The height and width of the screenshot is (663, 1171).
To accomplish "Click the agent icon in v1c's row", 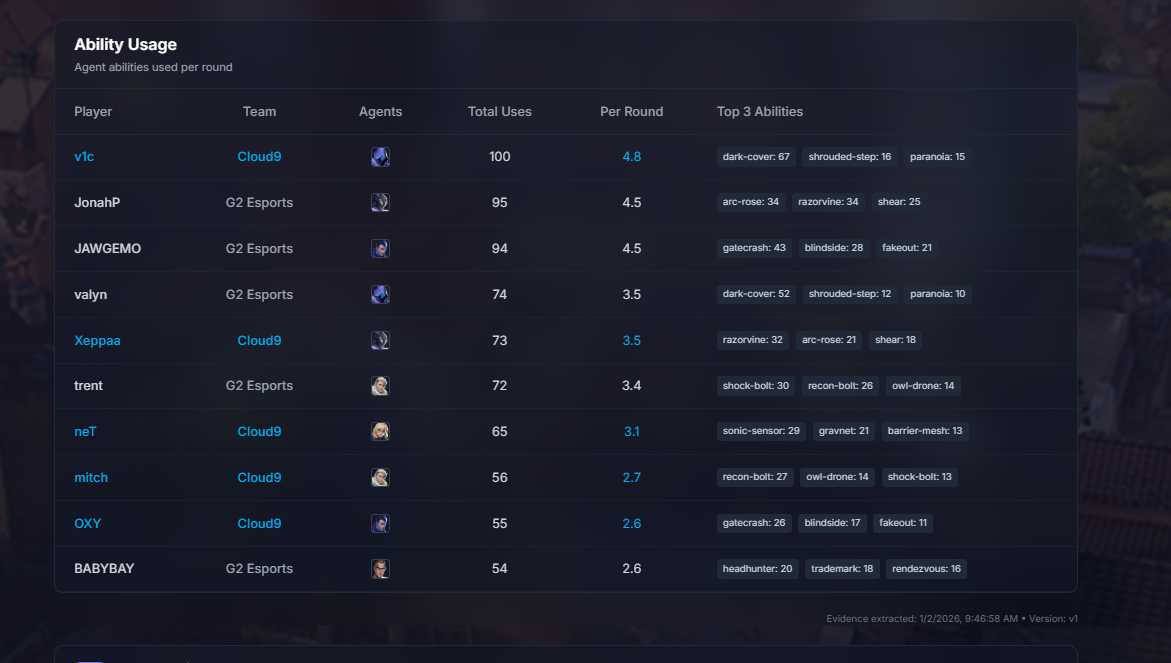I will point(380,157).
